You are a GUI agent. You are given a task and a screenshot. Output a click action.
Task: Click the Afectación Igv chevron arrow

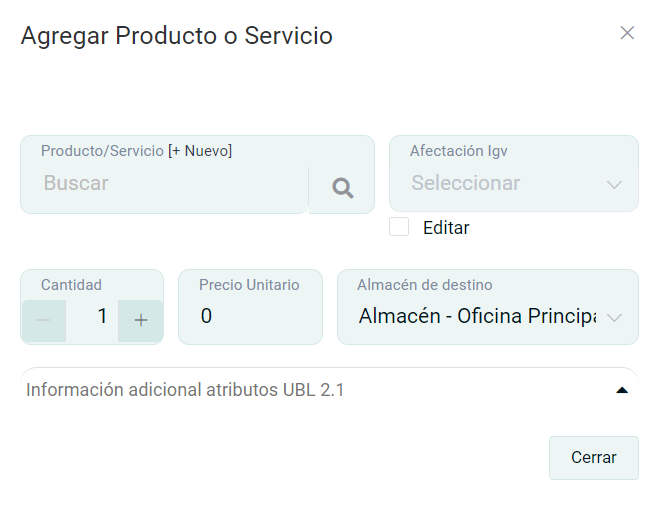(x=614, y=184)
